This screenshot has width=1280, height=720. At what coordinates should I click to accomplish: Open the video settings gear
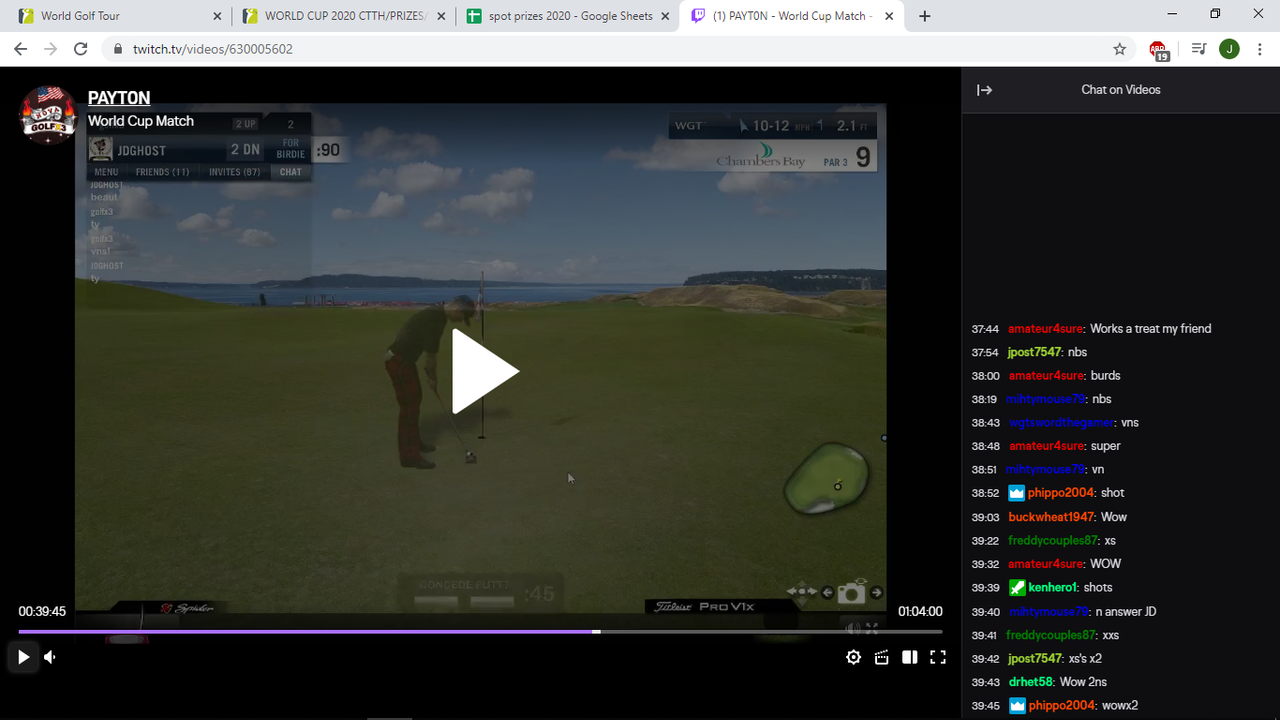[x=853, y=657]
